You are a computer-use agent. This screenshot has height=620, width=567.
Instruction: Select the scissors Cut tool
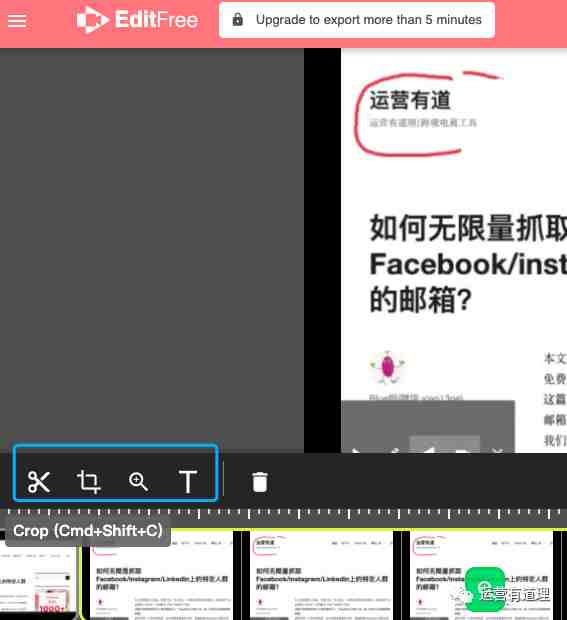[39, 482]
